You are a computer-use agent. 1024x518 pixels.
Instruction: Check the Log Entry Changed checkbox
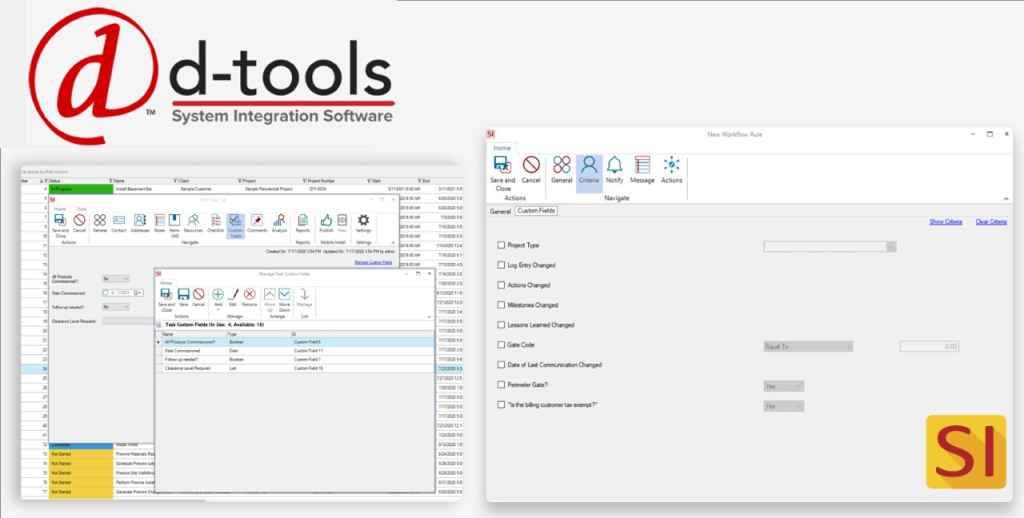pyautogui.click(x=501, y=265)
